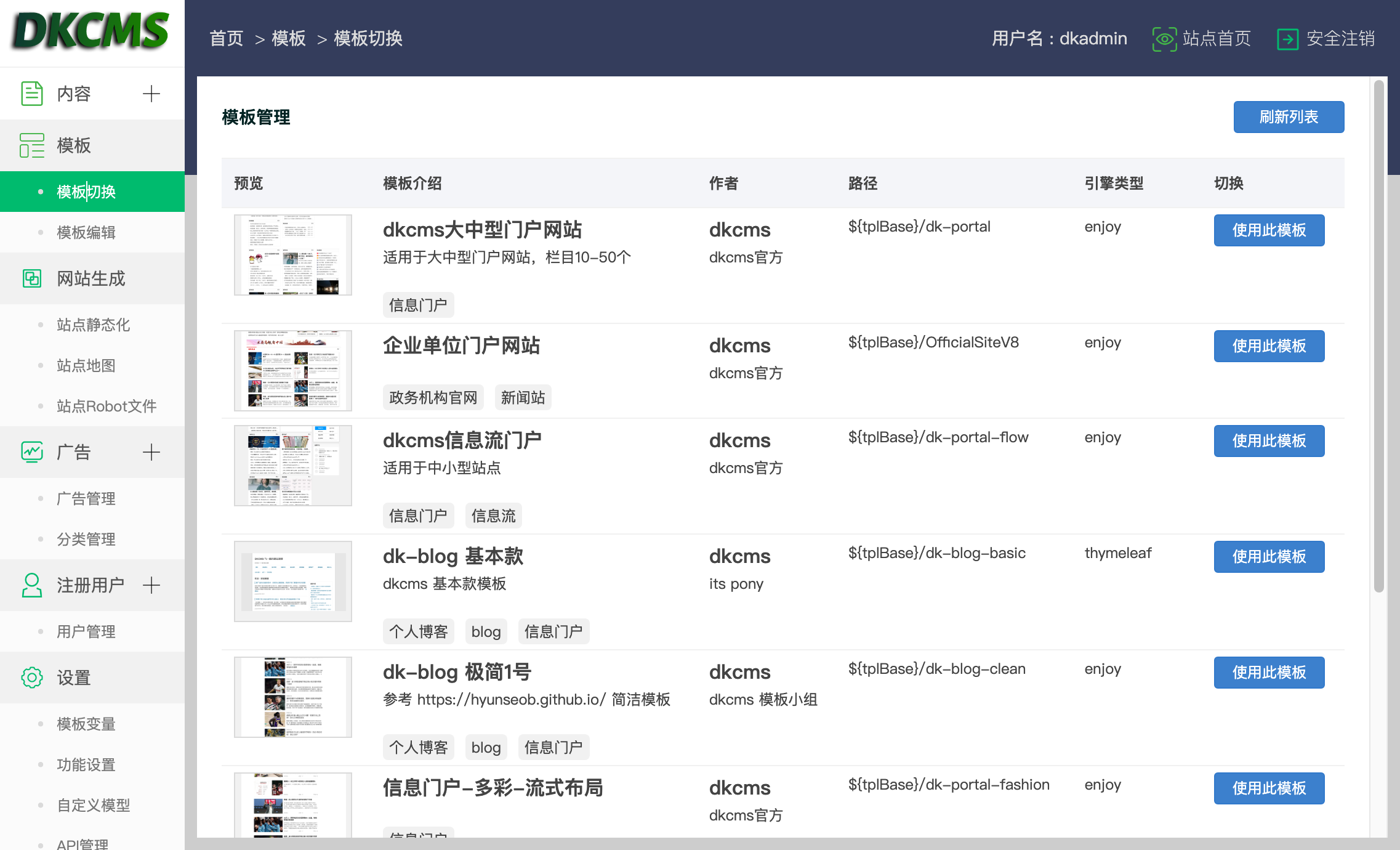The width and height of the screenshot is (1400, 850).
Task: Click the 模板介绍 column header
Action: click(412, 184)
